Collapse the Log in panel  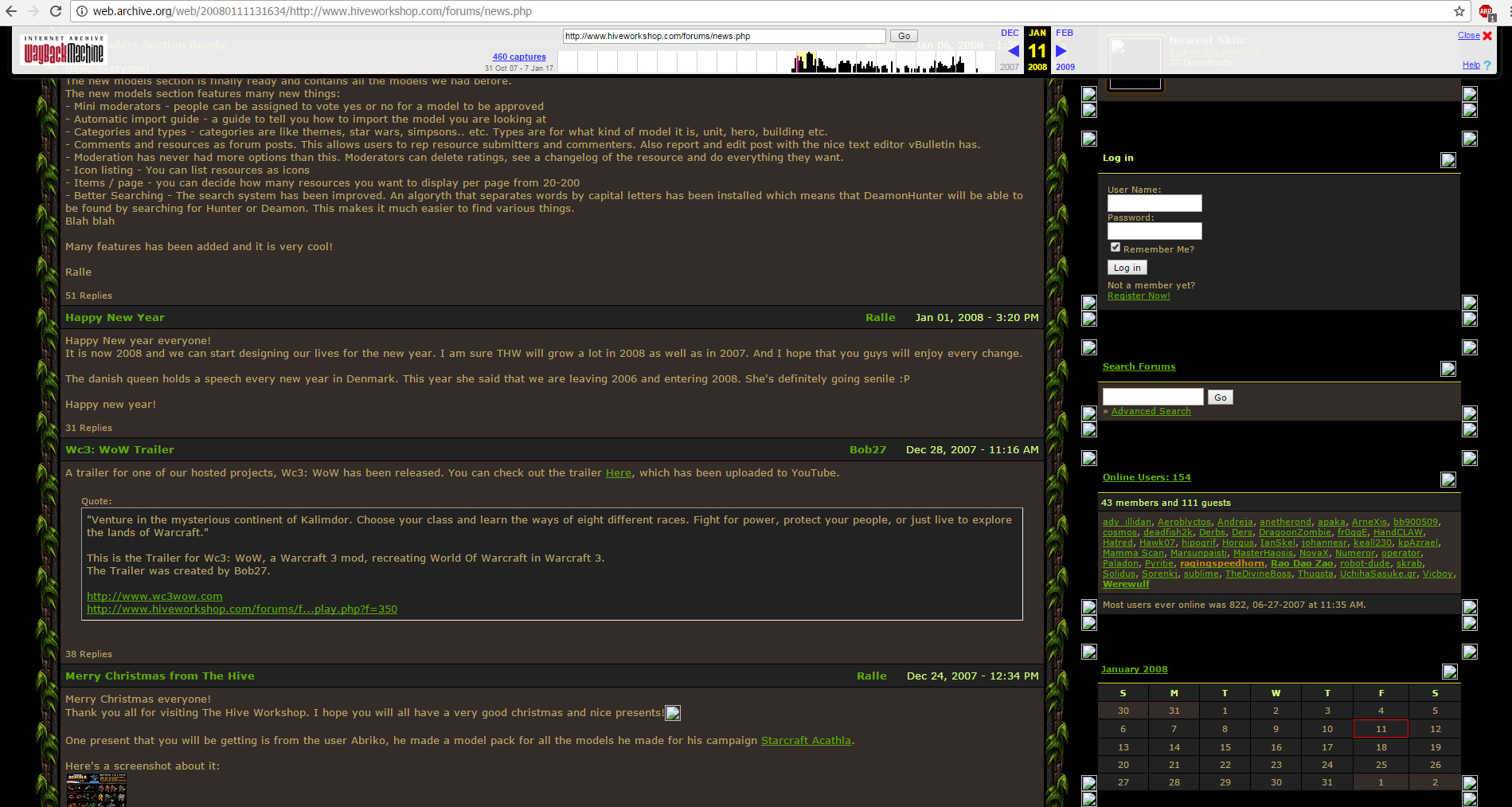[x=1448, y=160]
